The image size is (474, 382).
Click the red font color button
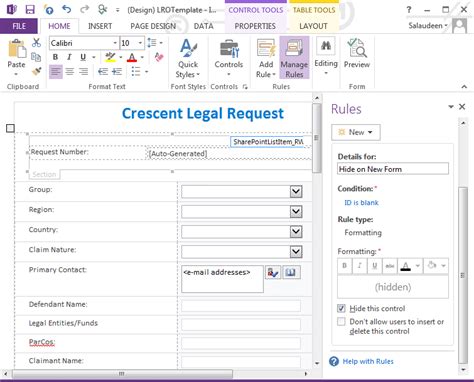pyautogui.click(x=132, y=58)
